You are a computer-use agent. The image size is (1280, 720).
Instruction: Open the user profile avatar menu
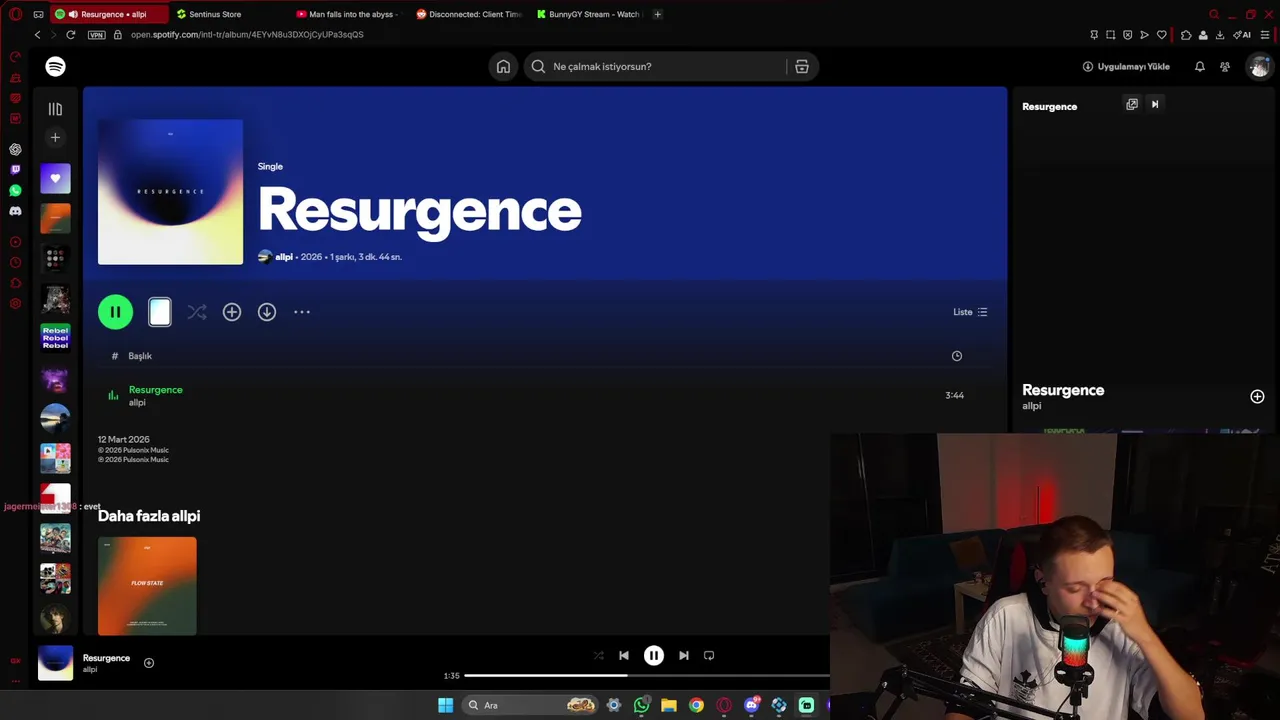pyautogui.click(x=1258, y=66)
